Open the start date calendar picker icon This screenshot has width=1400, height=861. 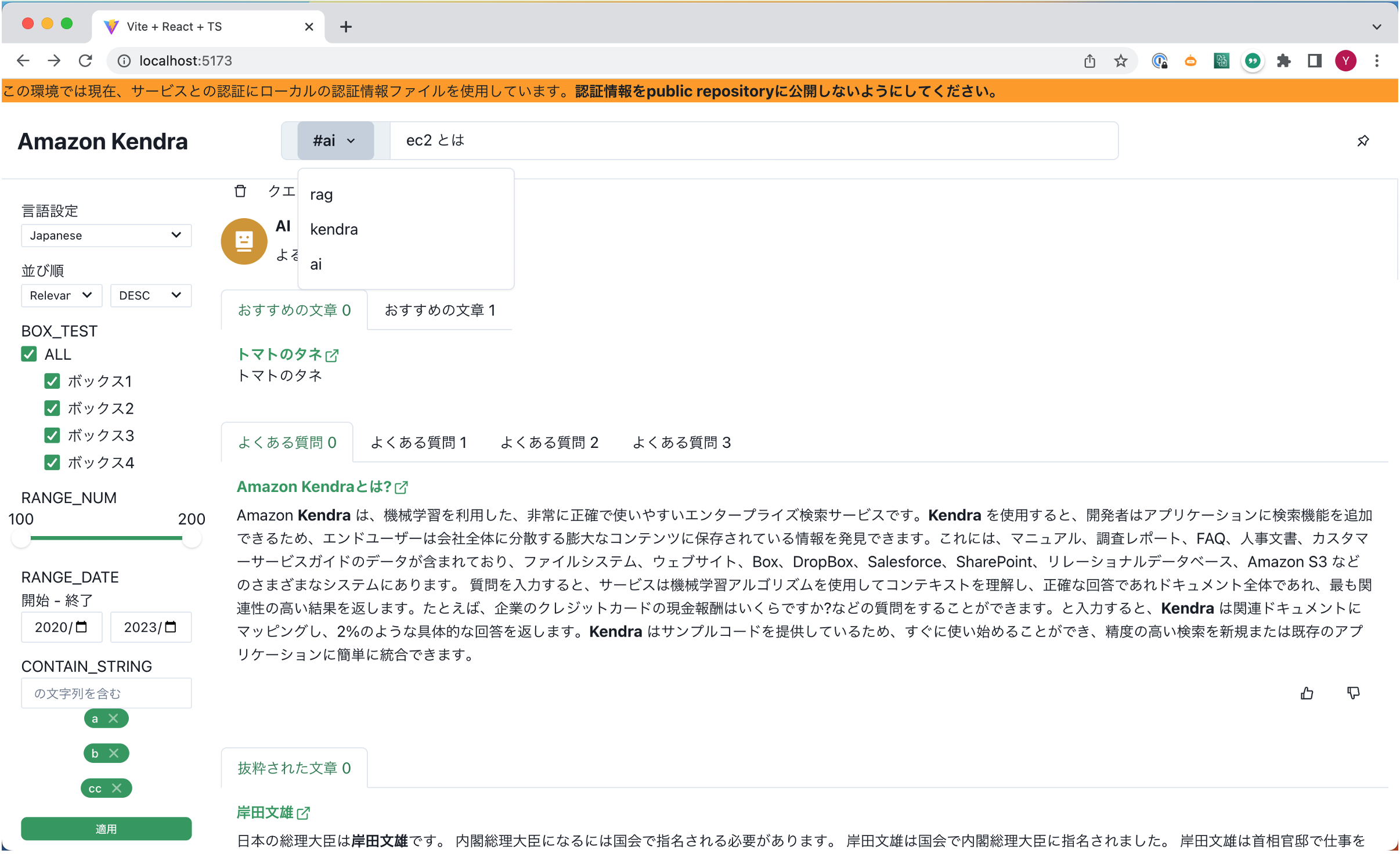[82, 627]
